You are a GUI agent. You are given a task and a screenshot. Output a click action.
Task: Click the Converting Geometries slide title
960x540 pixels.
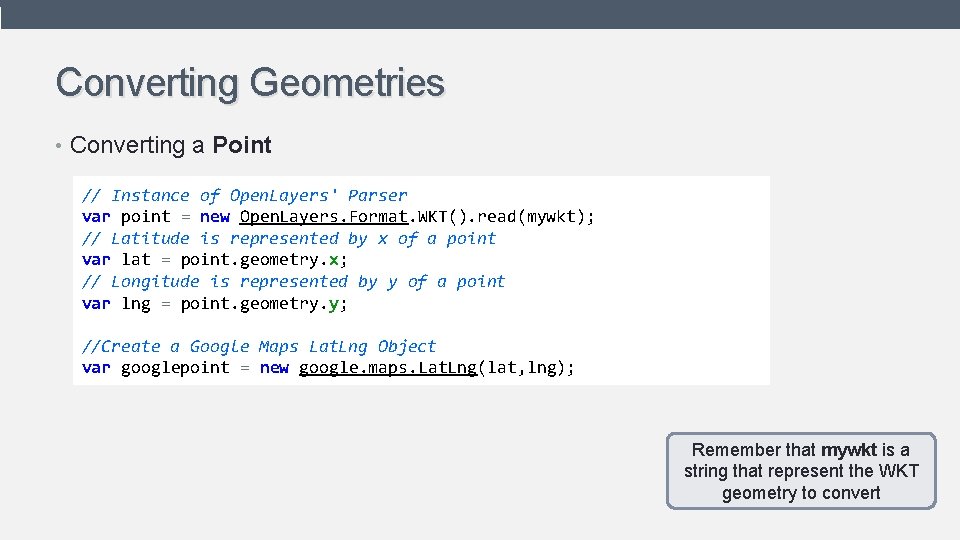click(250, 82)
